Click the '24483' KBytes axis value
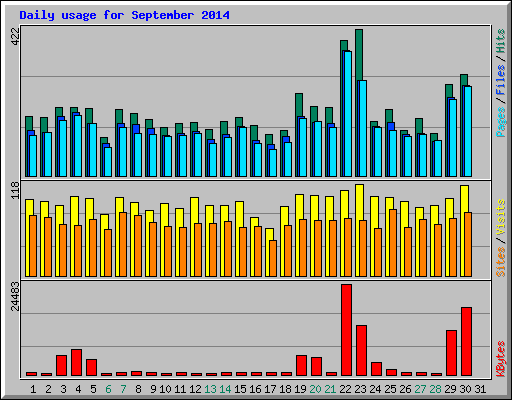 pos(15,296)
